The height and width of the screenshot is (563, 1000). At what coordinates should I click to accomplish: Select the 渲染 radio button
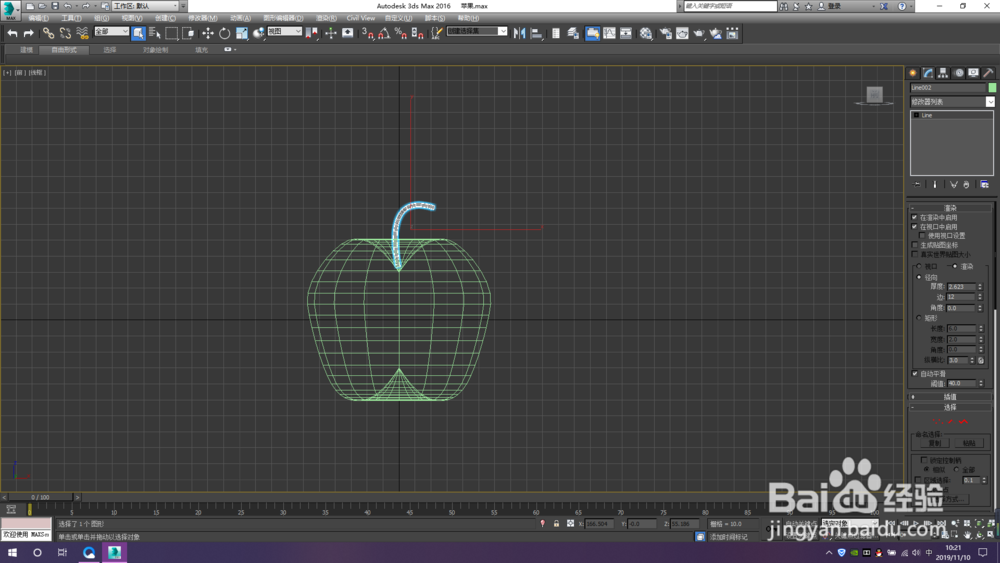point(955,266)
